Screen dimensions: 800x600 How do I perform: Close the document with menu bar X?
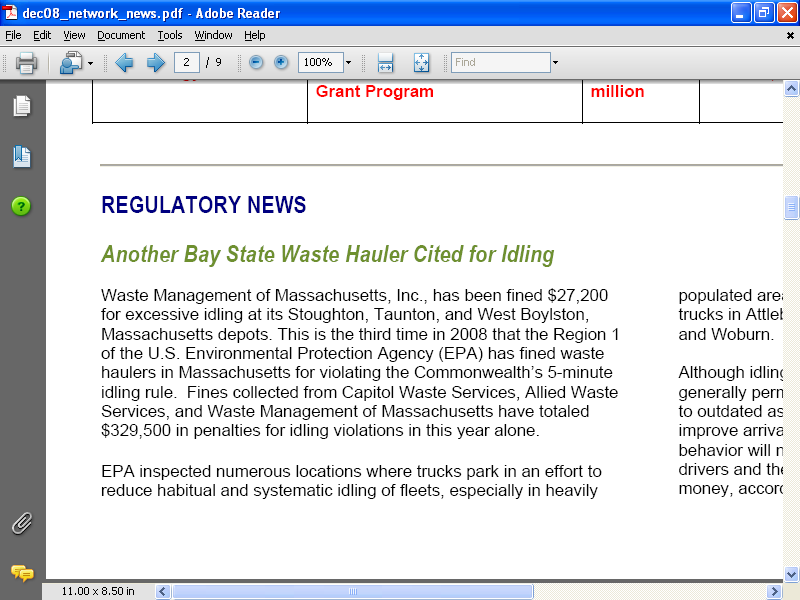tap(790, 36)
